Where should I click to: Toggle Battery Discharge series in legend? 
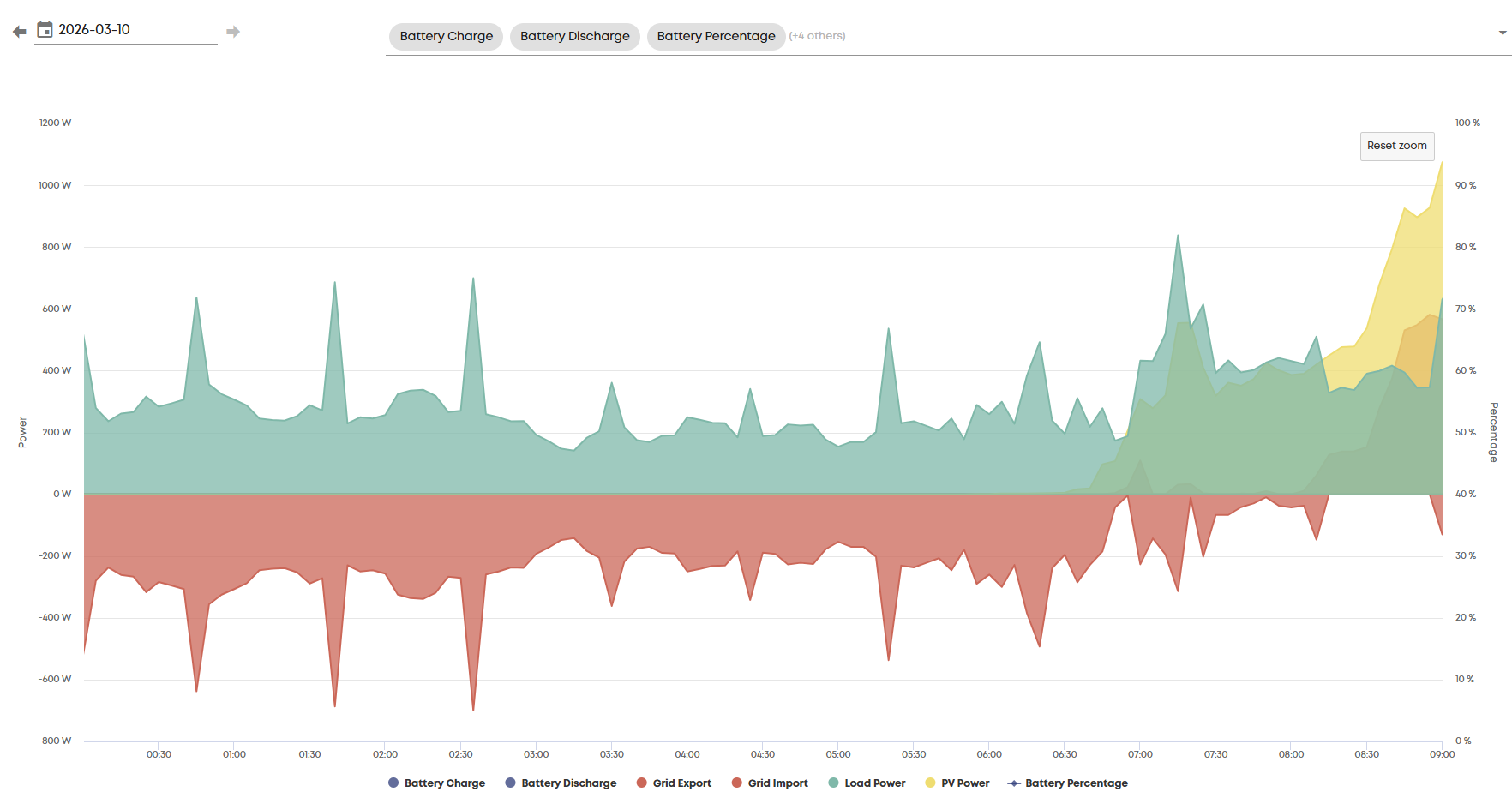[568, 783]
